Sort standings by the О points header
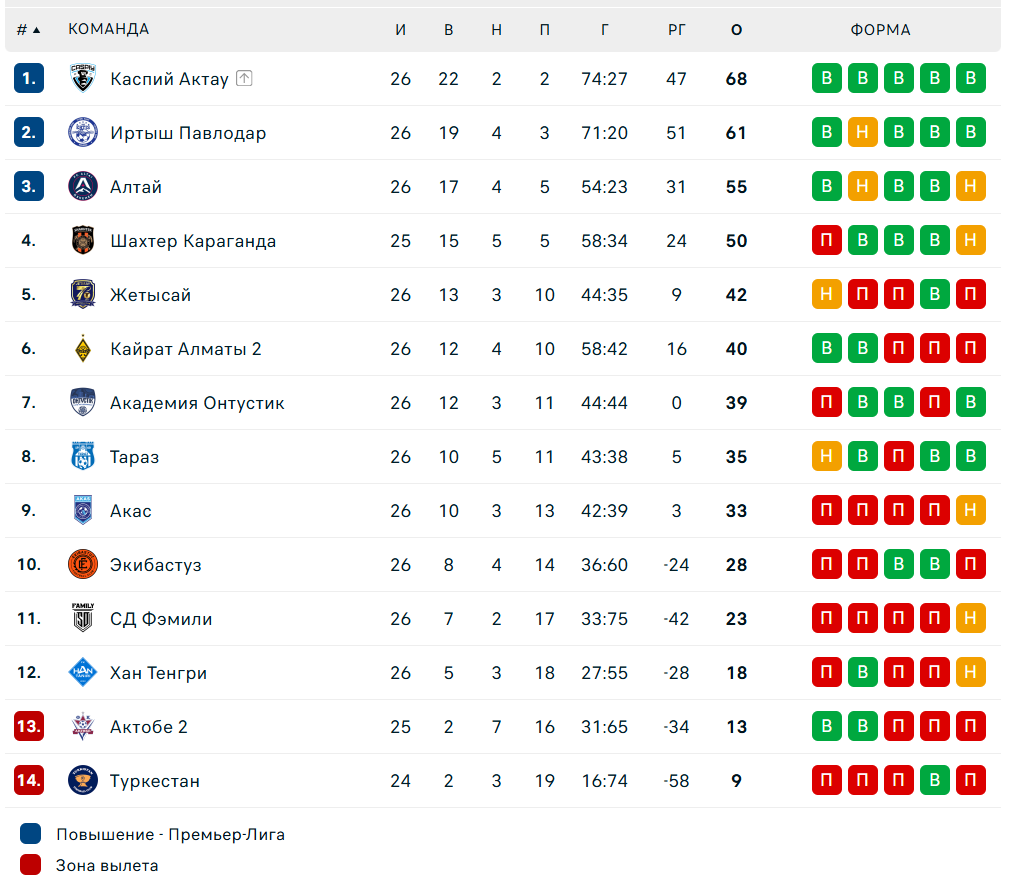The width and height of the screenshot is (1010, 895). tap(736, 29)
